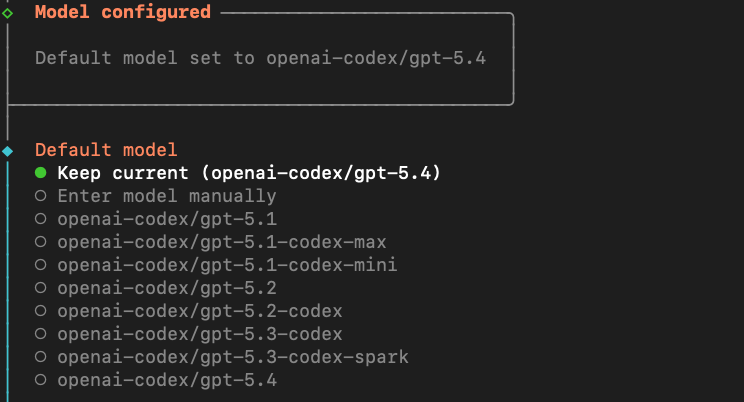Click the openai-codex/gpt-5.3-codex-spark label text

pos(233,357)
